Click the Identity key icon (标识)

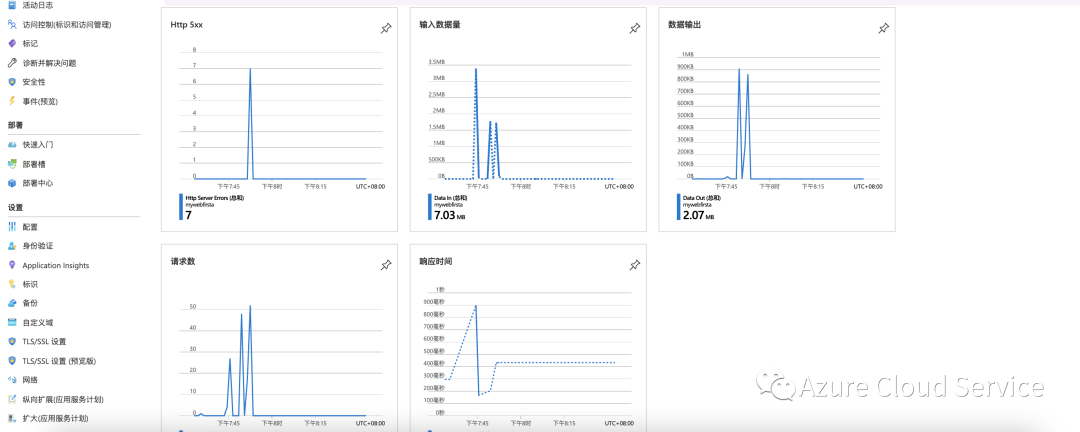[x=12, y=284]
